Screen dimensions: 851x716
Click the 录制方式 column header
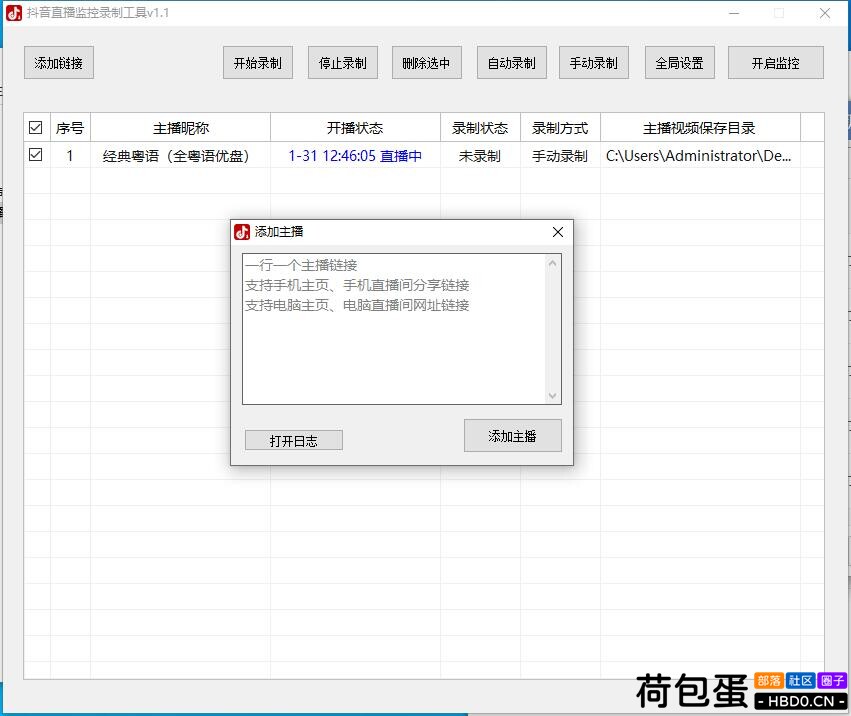point(560,128)
